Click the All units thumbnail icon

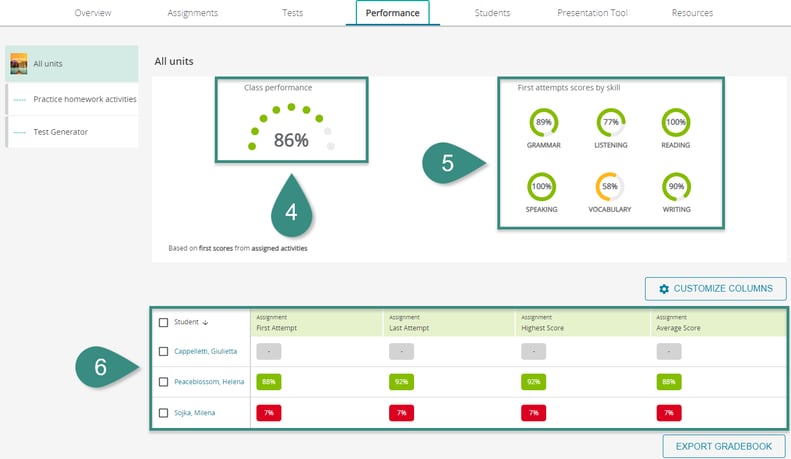[x=19, y=64]
